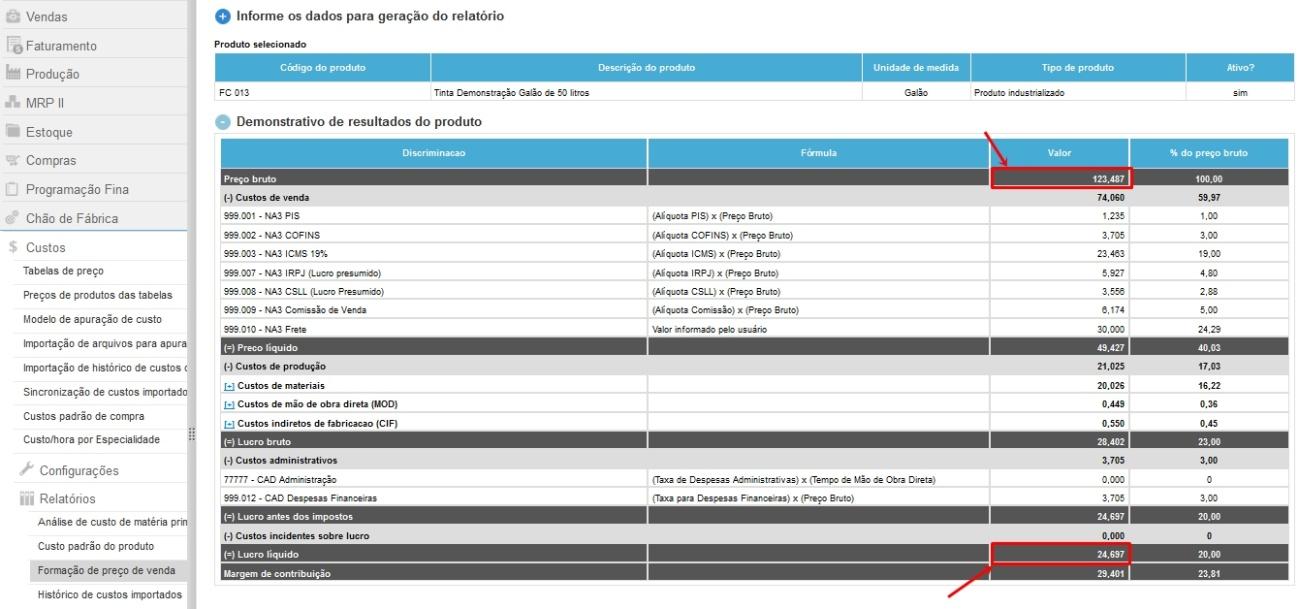Click the Fórmula column header
Viewport: 1299px width, 609px height.
[819, 153]
